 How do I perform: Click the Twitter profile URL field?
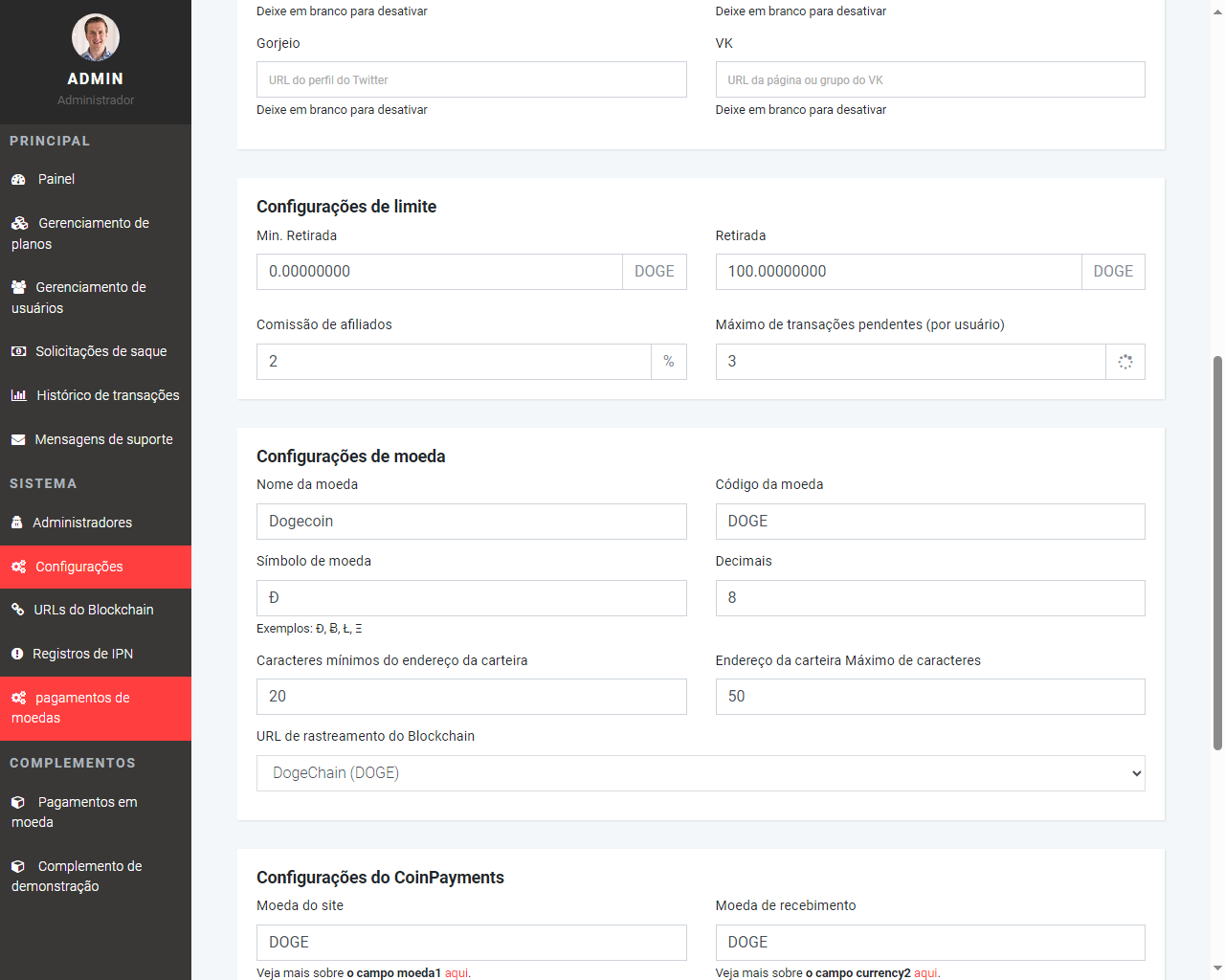pyautogui.click(x=471, y=79)
